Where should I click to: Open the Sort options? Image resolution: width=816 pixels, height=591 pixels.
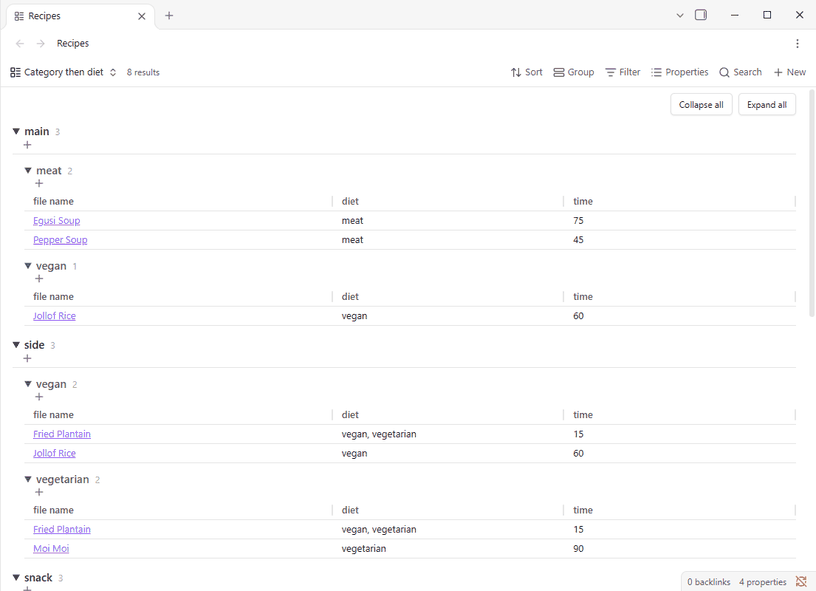(526, 72)
